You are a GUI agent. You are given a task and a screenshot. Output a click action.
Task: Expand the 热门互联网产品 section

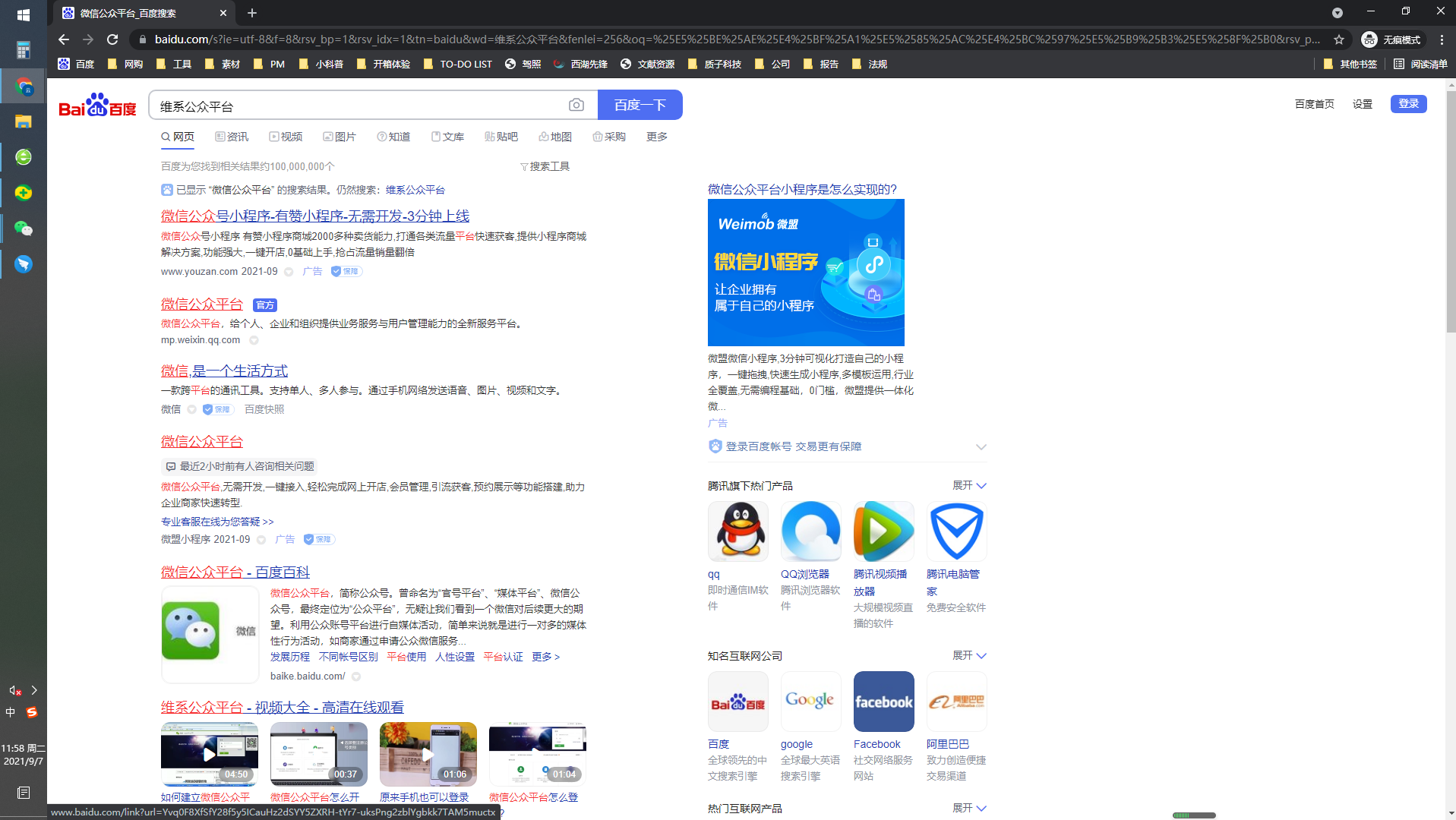969,808
